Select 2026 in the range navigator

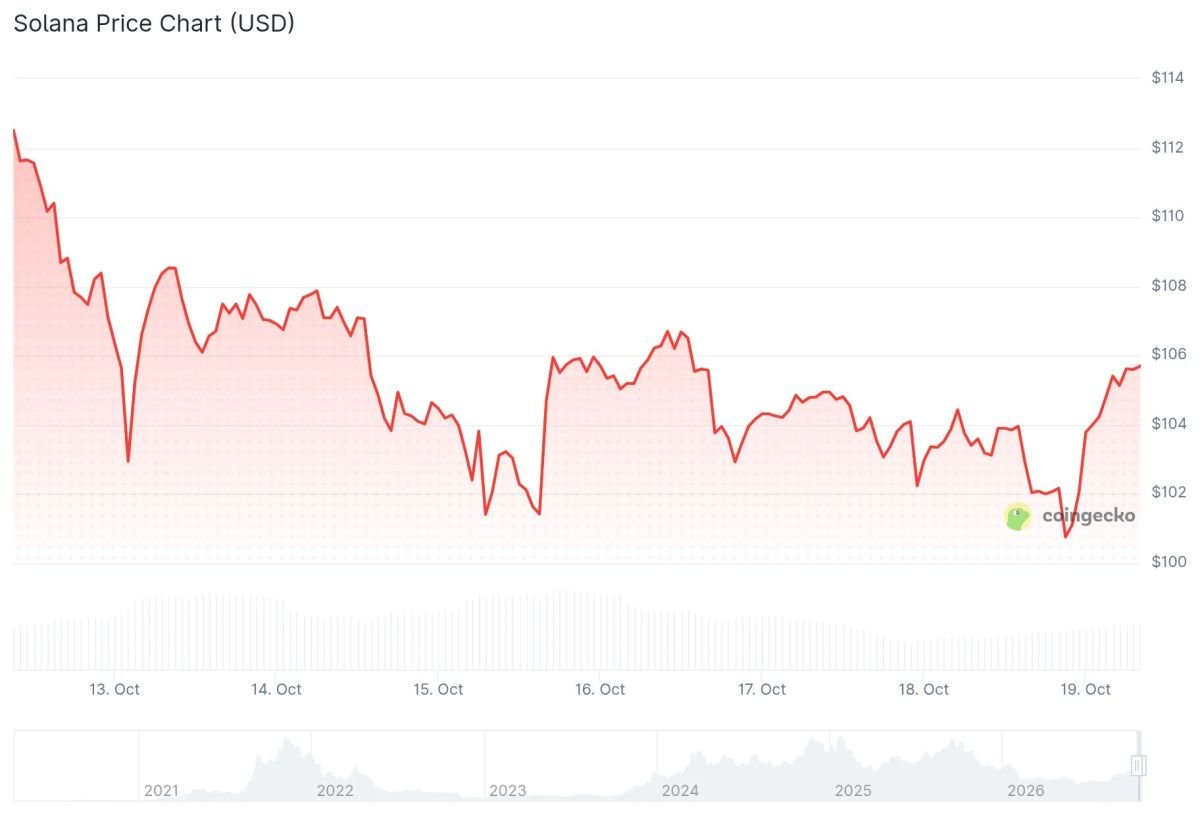click(1025, 791)
